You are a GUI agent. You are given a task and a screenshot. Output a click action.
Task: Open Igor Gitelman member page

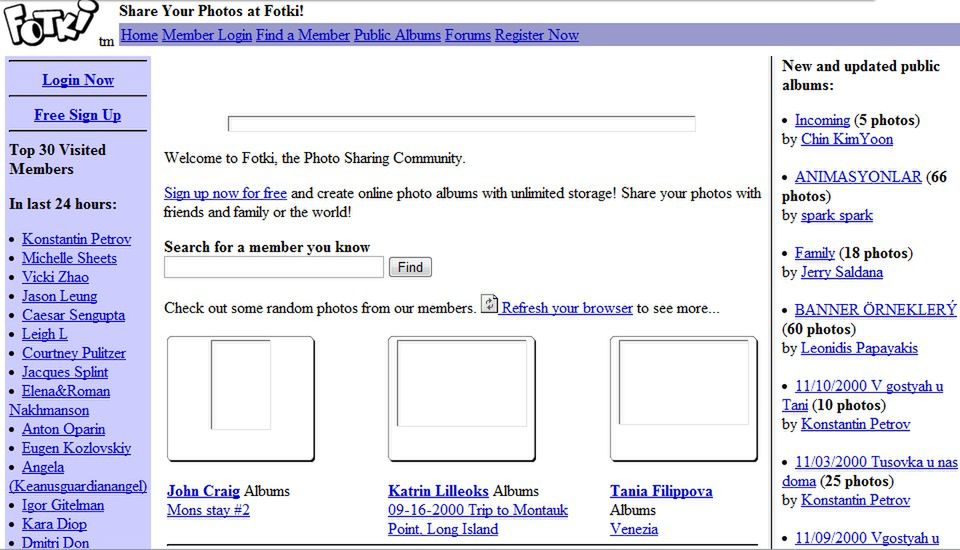pos(63,505)
